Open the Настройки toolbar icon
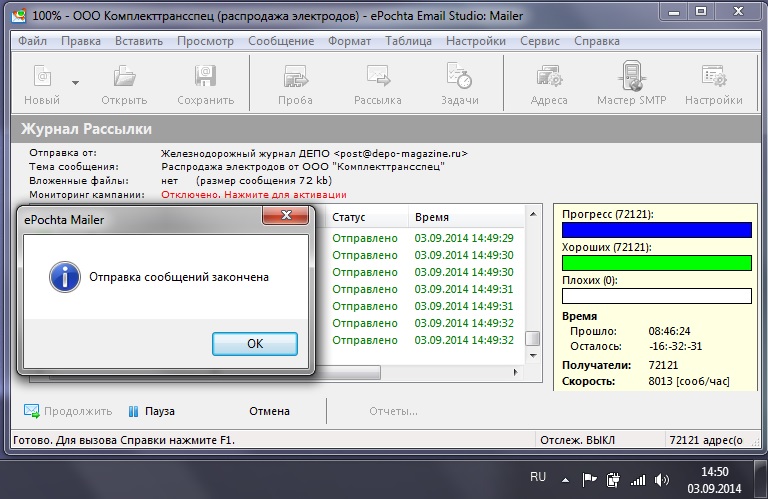 click(x=714, y=77)
